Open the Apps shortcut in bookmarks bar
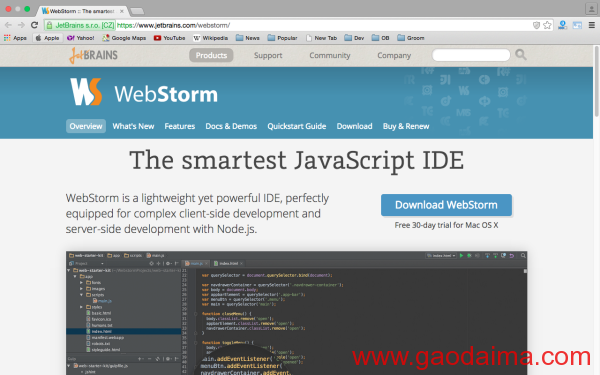This screenshot has width=600, height=375. tap(15, 38)
